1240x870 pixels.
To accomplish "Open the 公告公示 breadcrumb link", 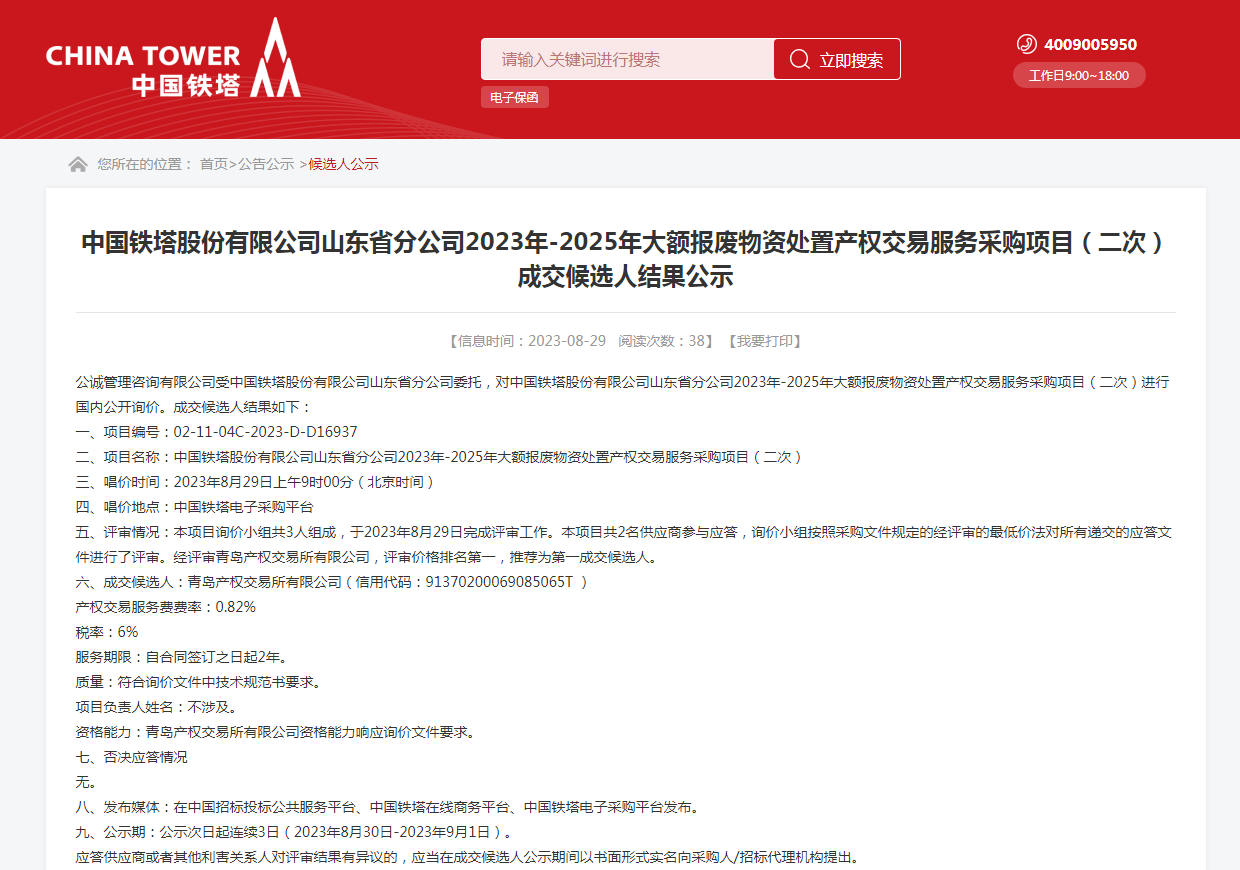I will click(266, 164).
